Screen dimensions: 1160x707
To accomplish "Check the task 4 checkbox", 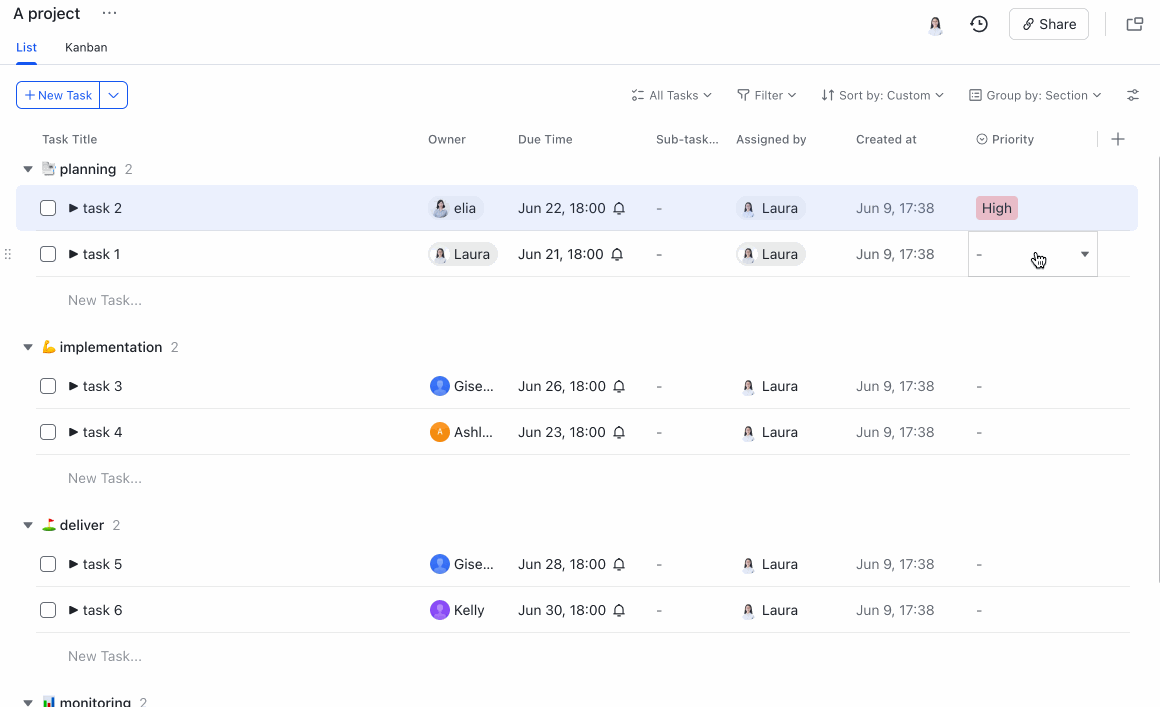I will (x=48, y=432).
